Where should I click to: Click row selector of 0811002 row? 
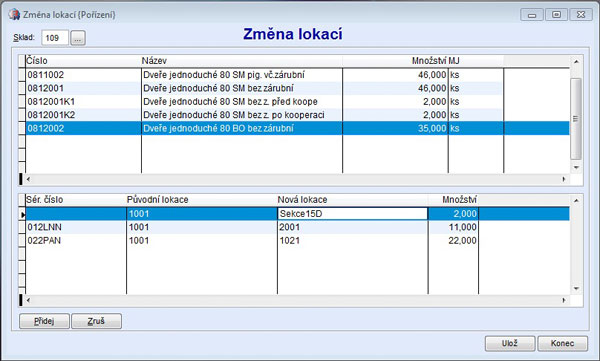22,75
